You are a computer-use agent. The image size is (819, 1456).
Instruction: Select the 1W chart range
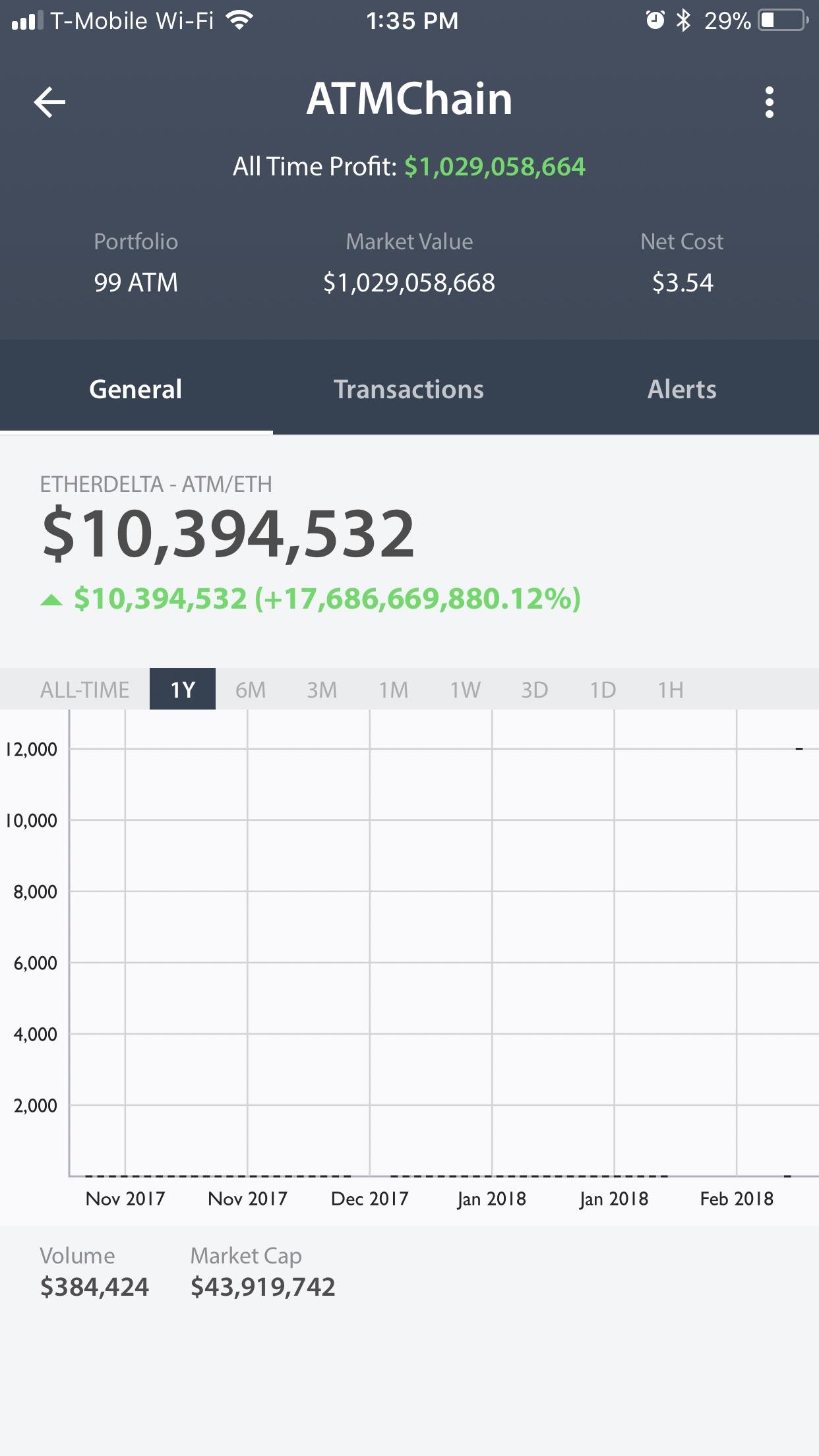(466, 690)
